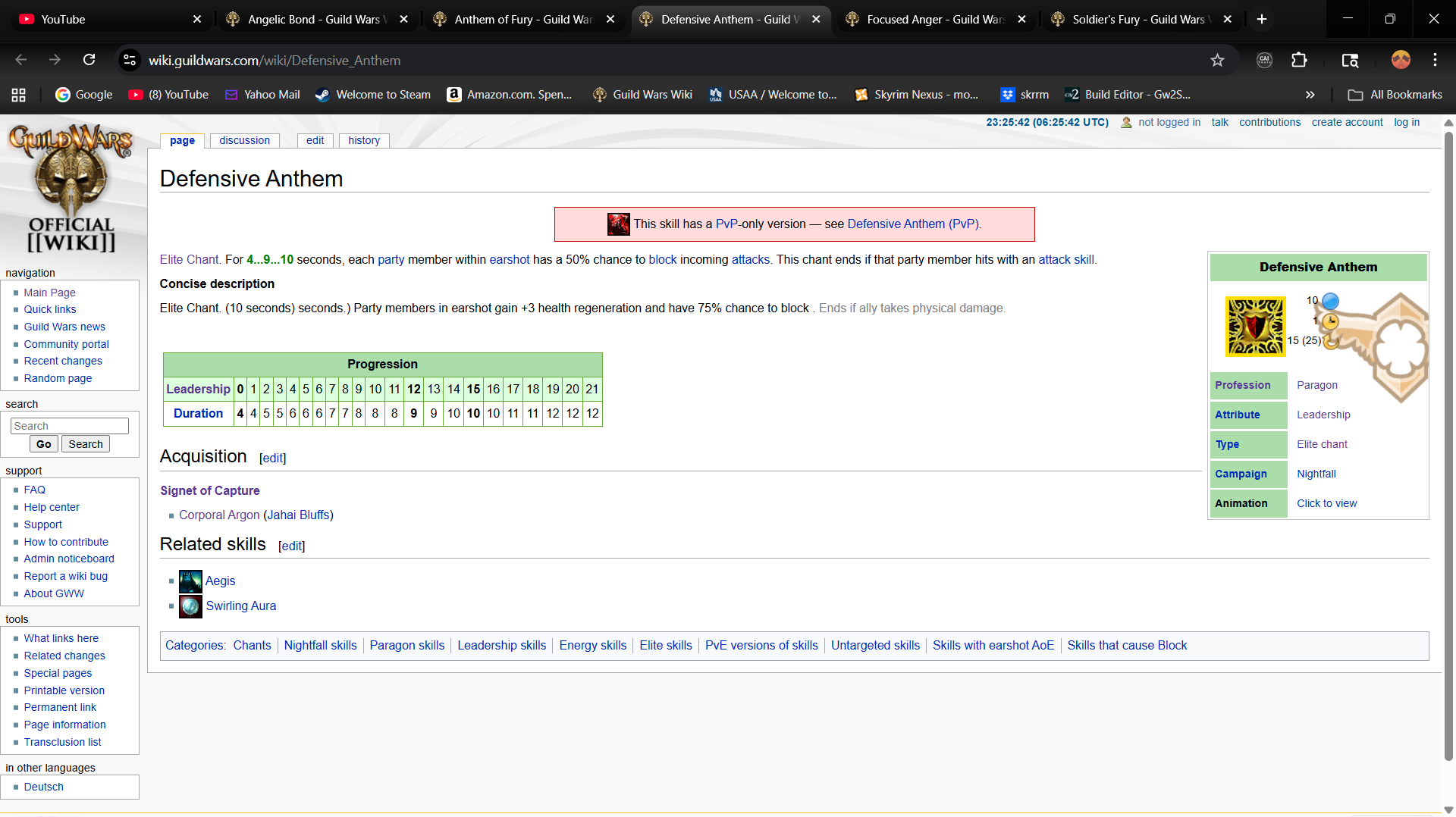Screen dimensions: 1456x817
Task: Open the Elite Chant link in description
Action: coord(189,260)
